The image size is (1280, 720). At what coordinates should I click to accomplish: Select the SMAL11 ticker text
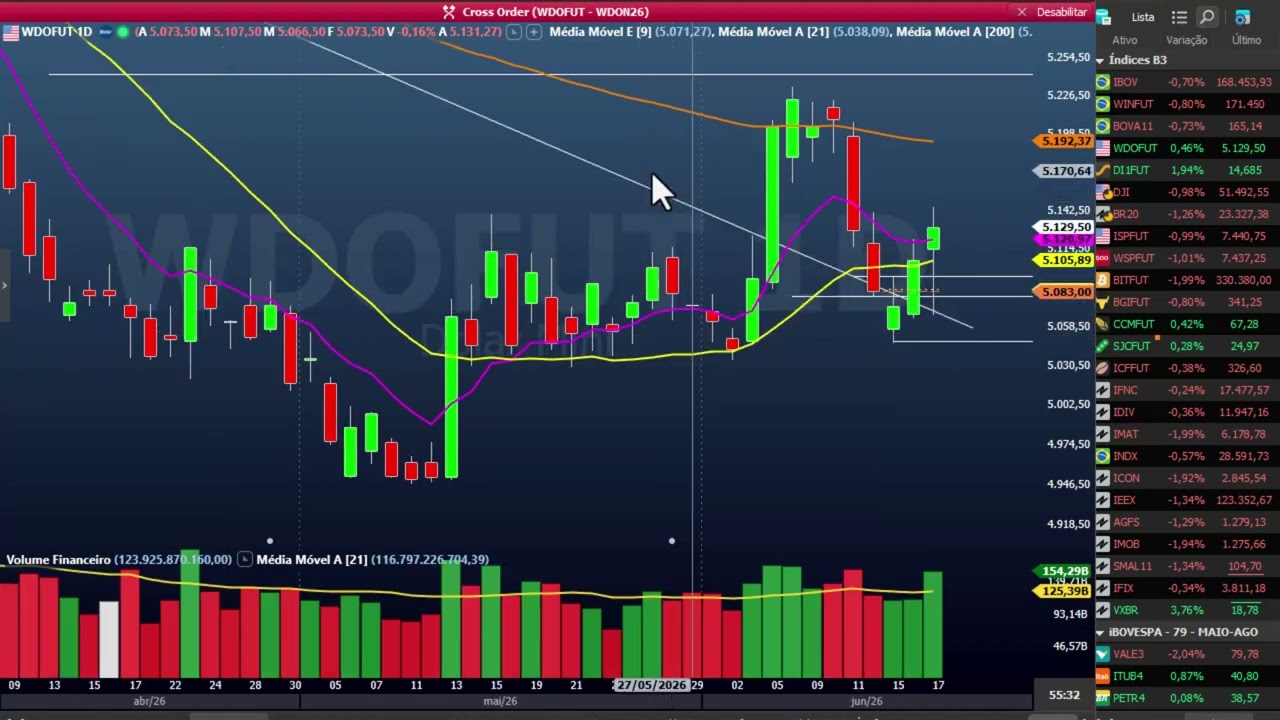coord(1132,566)
